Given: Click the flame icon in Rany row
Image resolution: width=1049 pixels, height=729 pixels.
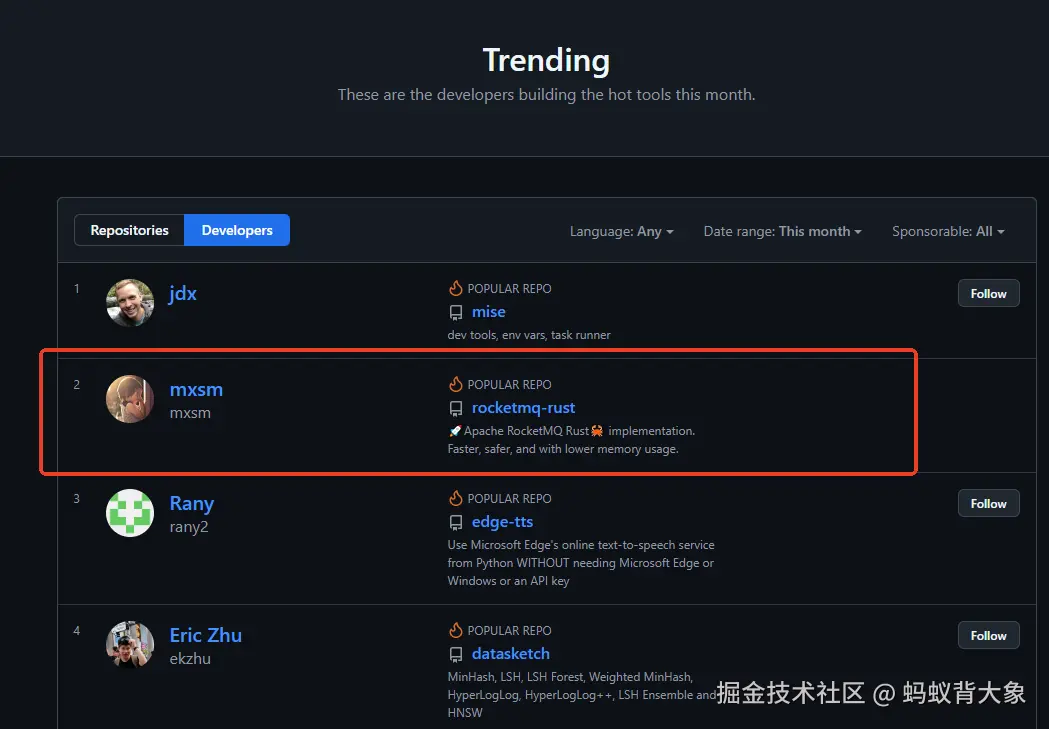Looking at the screenshot, I should [456, 498].
